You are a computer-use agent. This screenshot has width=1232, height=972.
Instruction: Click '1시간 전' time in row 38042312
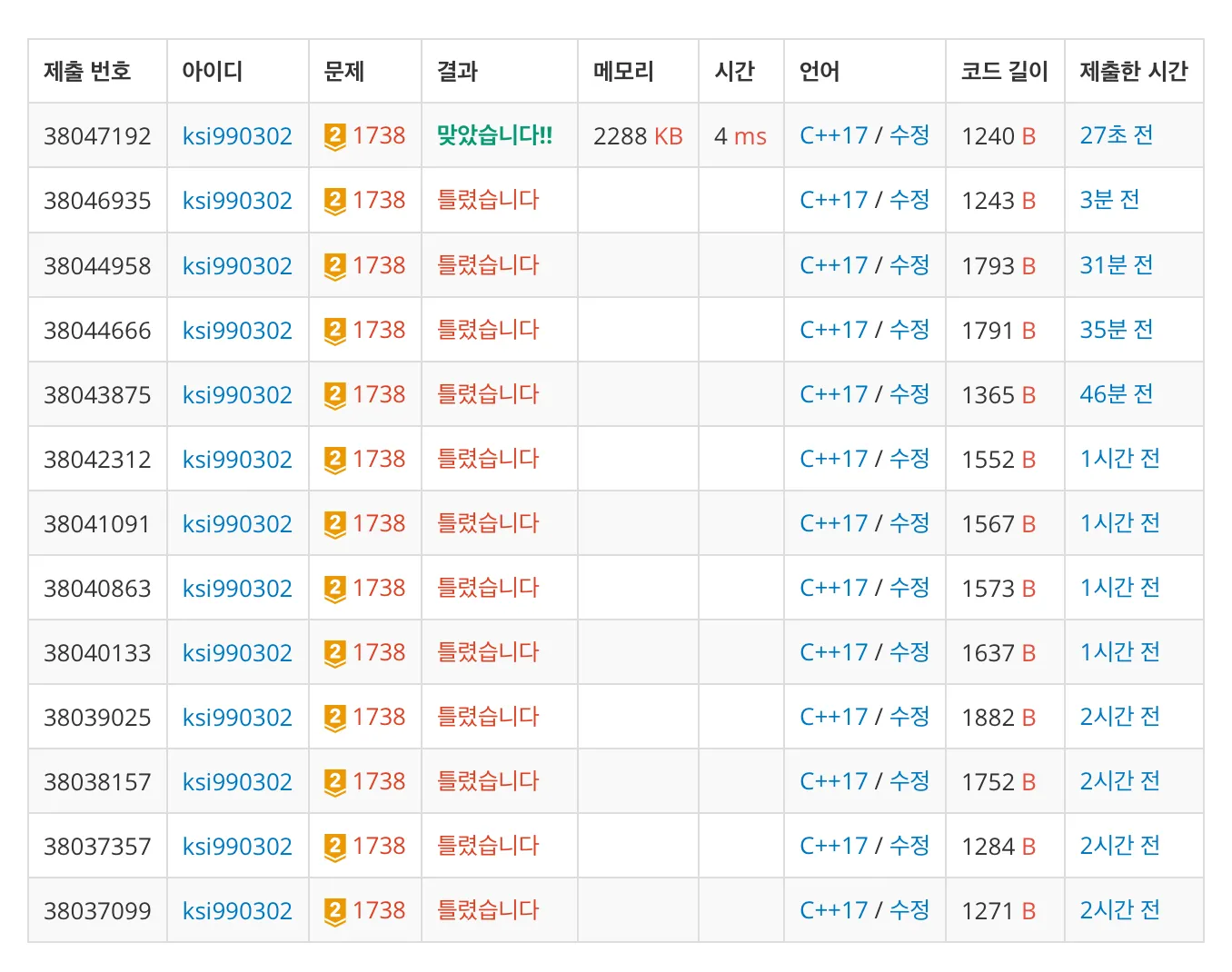[1119, 460]
